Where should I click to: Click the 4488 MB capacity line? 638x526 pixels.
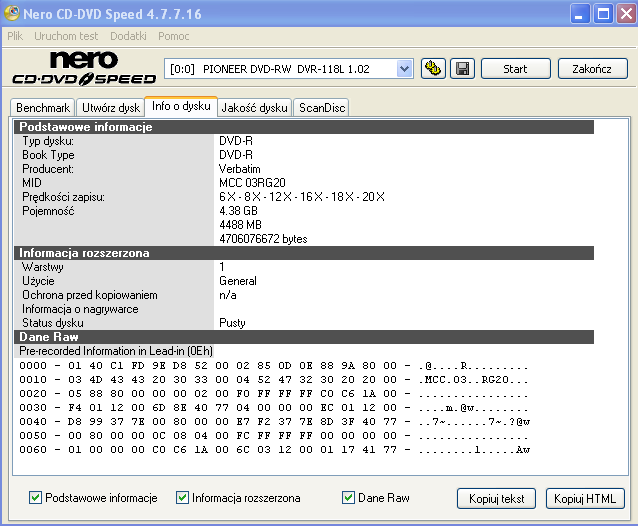coord(240,225)
